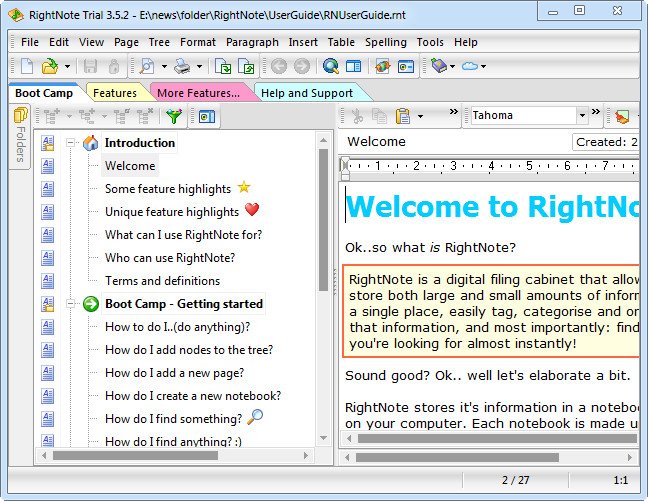Switch to the Features tab

[x=114, y=93]
